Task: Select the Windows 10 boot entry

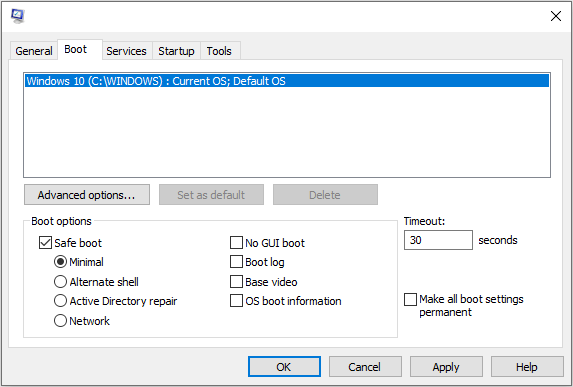Action: [287, 81]
